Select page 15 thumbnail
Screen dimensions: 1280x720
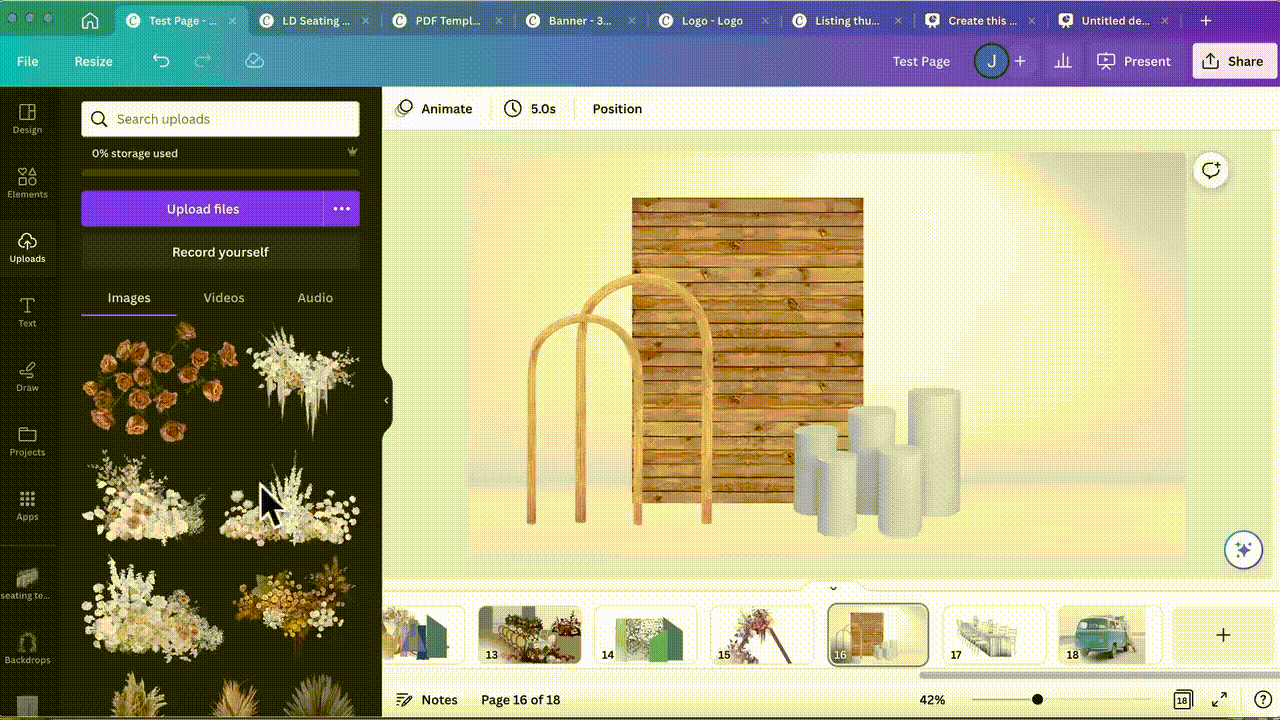click(x=762, y=635)
